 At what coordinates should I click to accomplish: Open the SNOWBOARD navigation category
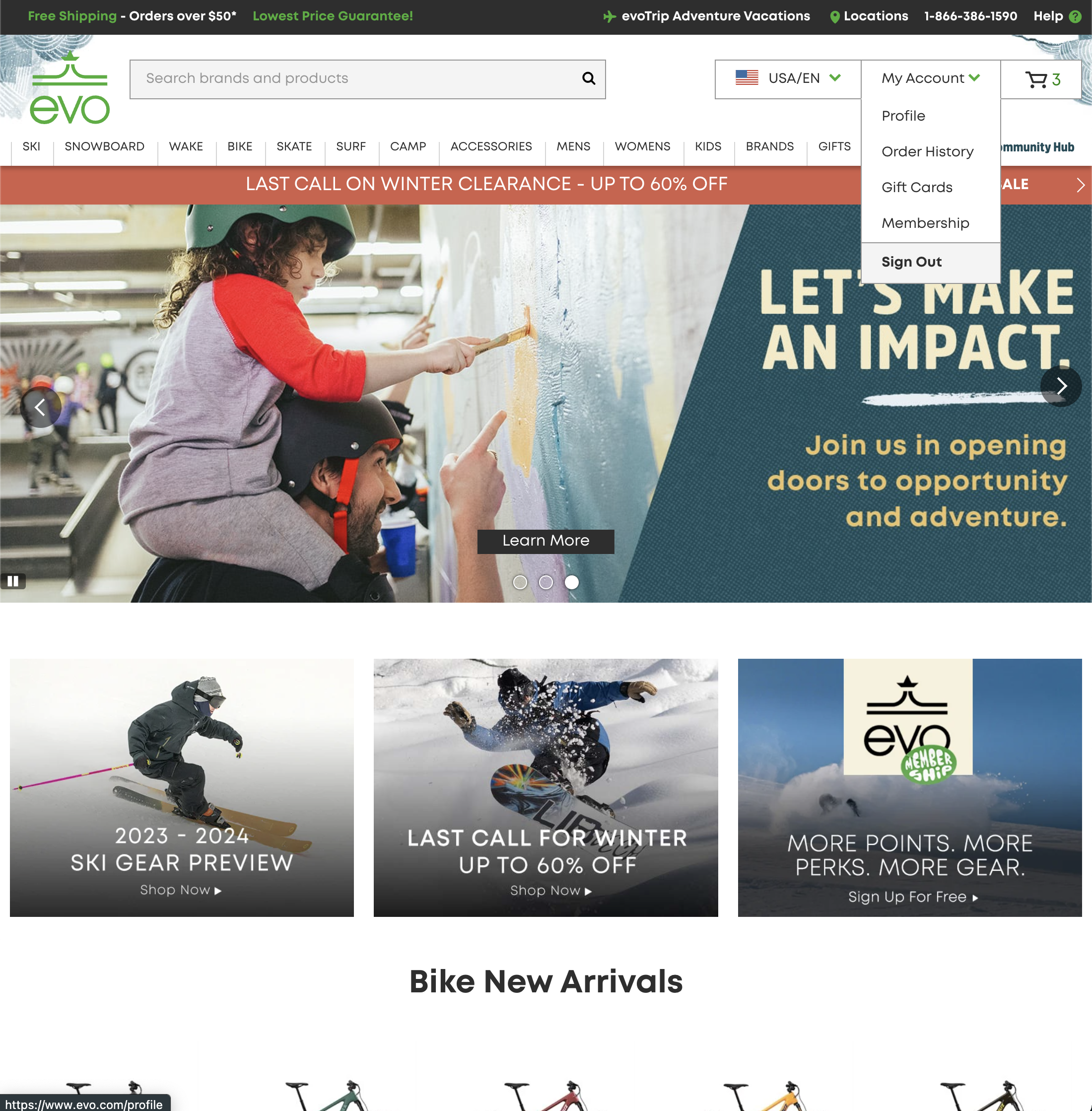pos(104,147)
